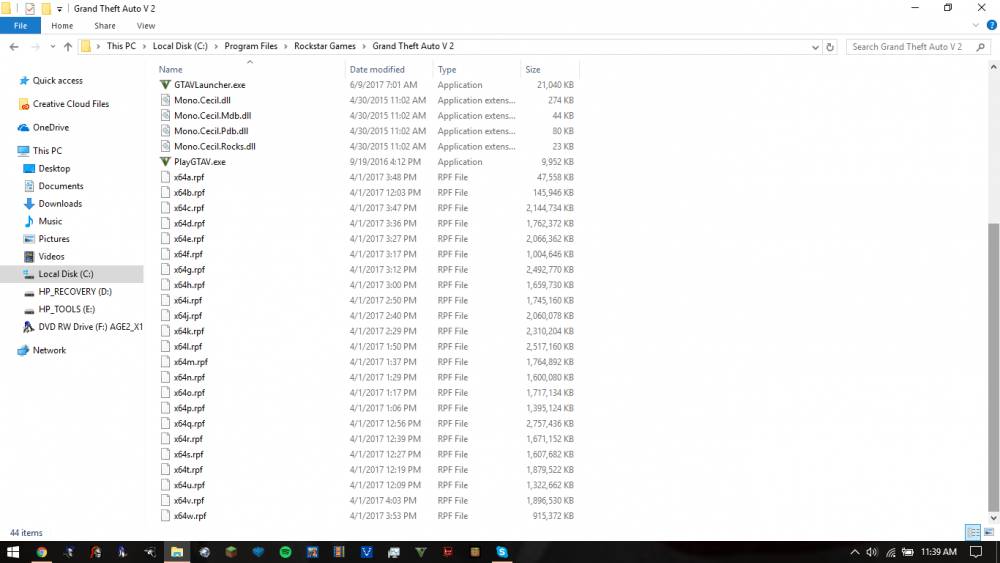Open Quick Access Toolbar customize dropdown

click(59, 9)
